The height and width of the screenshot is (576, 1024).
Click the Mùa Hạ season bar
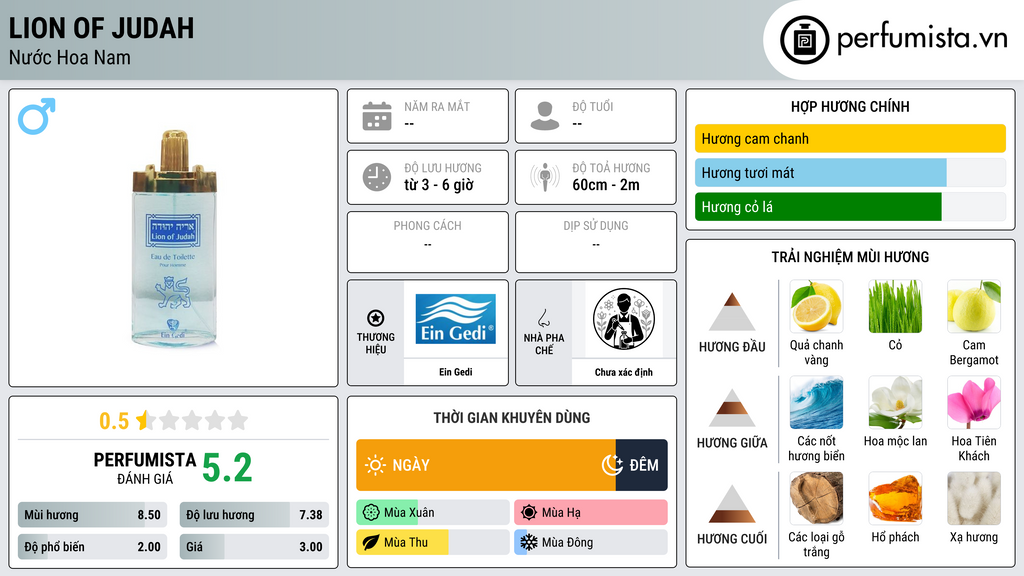pyautogui.click(x=591, y=513)
